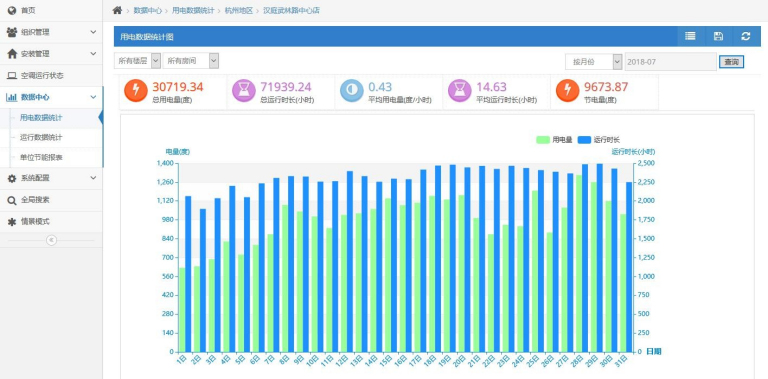Expand the 系统配置 menu chevron
Image resolution: width=768 pixels, height=379 pixels.
point(93,178)
